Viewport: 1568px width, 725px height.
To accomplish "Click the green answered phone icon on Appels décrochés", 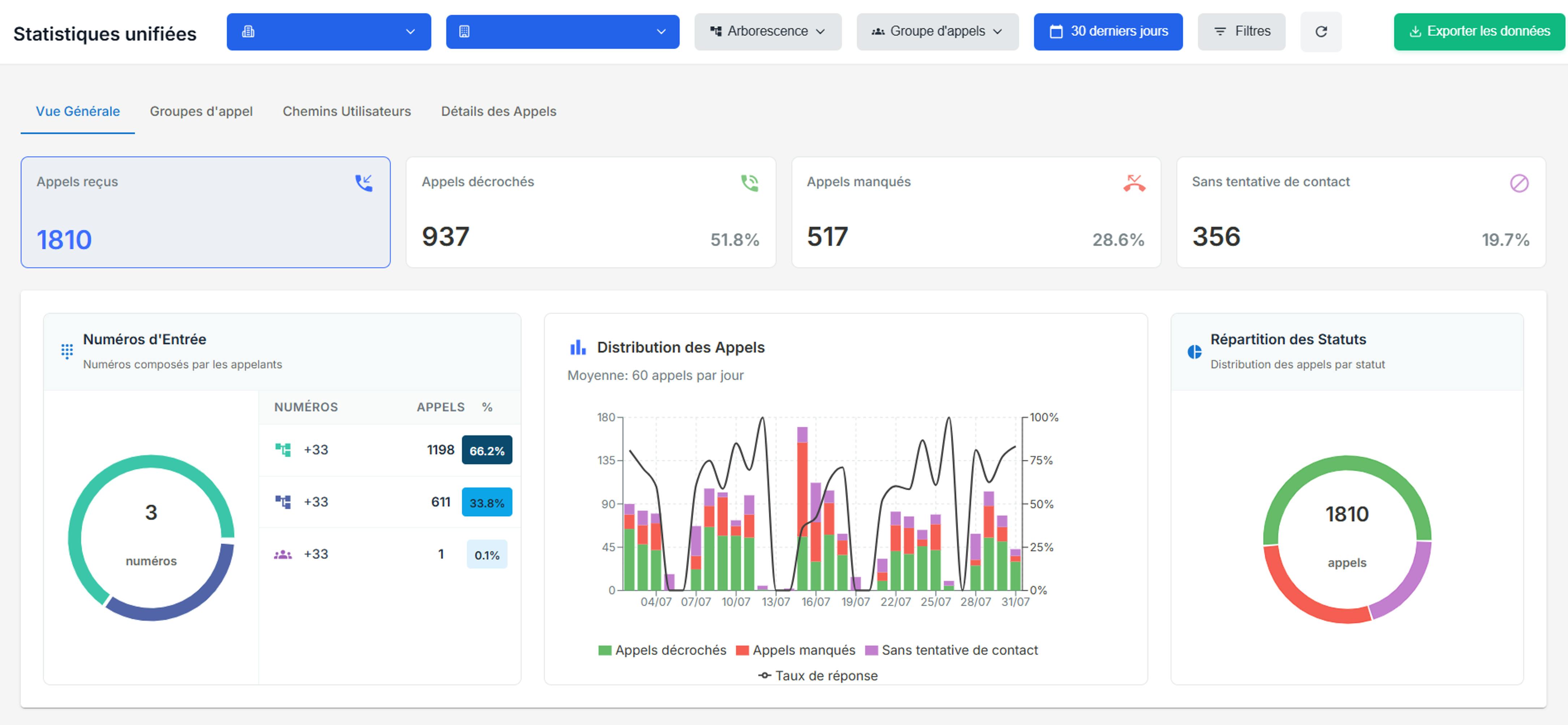I will (749, 183).
